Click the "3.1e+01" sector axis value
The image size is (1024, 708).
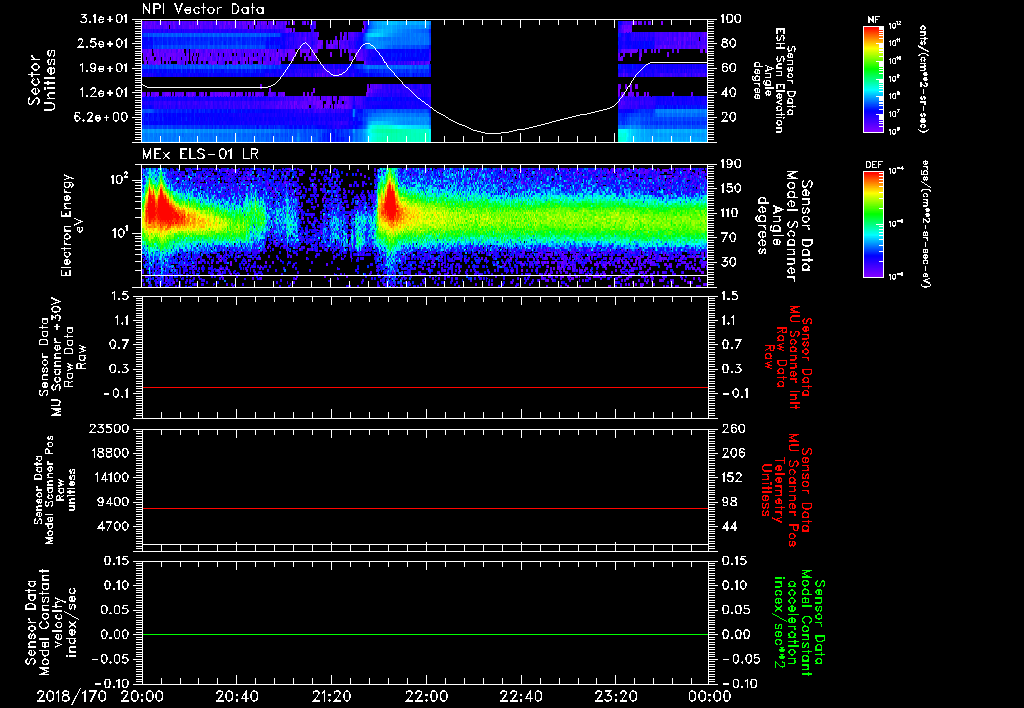tap(104, 19)
